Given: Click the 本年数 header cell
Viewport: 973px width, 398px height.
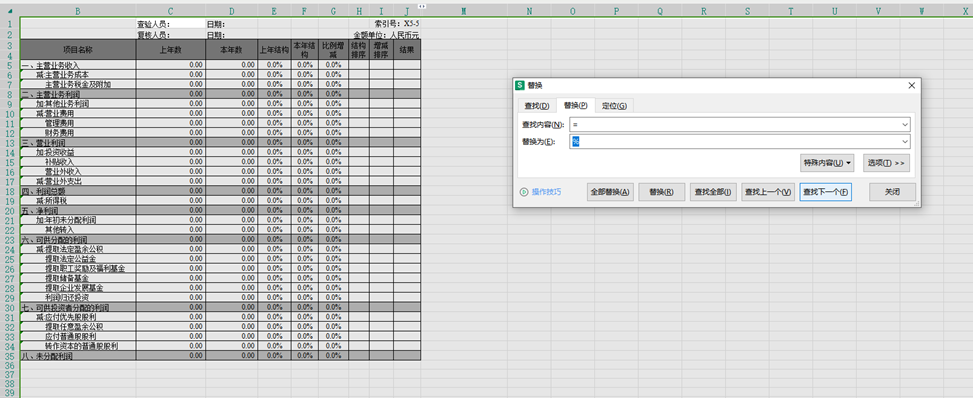Looking at the screenshot, I should coord(231,50).
